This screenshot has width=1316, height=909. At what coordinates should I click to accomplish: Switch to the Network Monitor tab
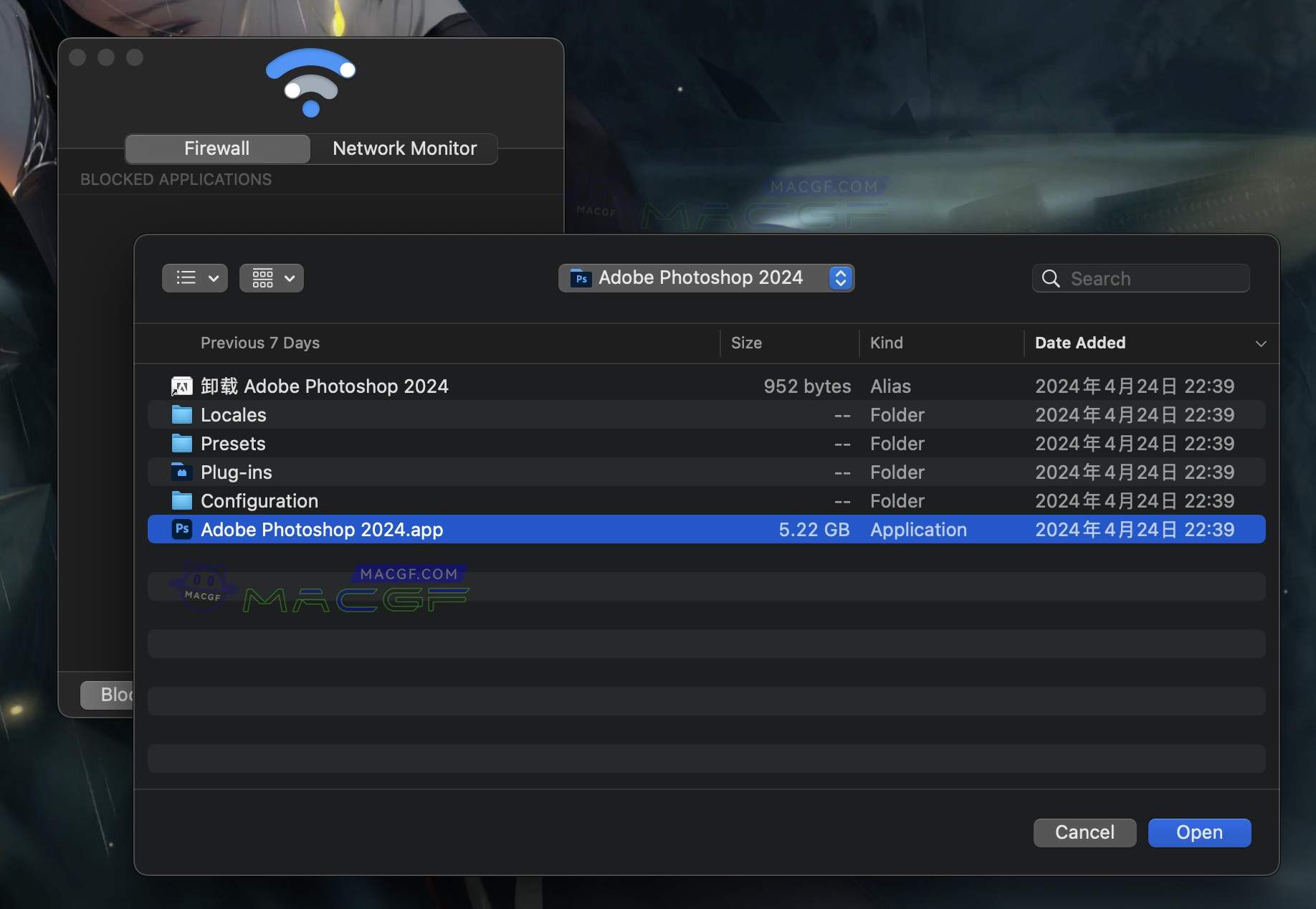coord(404,148)
